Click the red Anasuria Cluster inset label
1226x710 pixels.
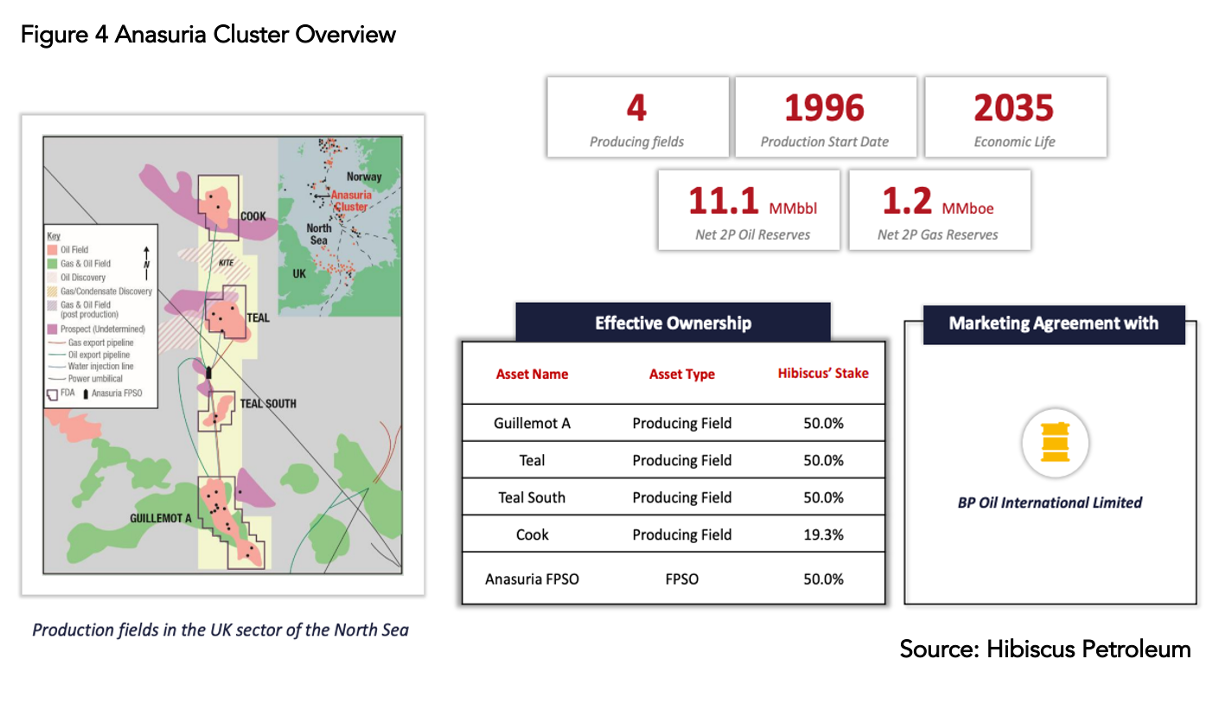[x=351, y=200]
